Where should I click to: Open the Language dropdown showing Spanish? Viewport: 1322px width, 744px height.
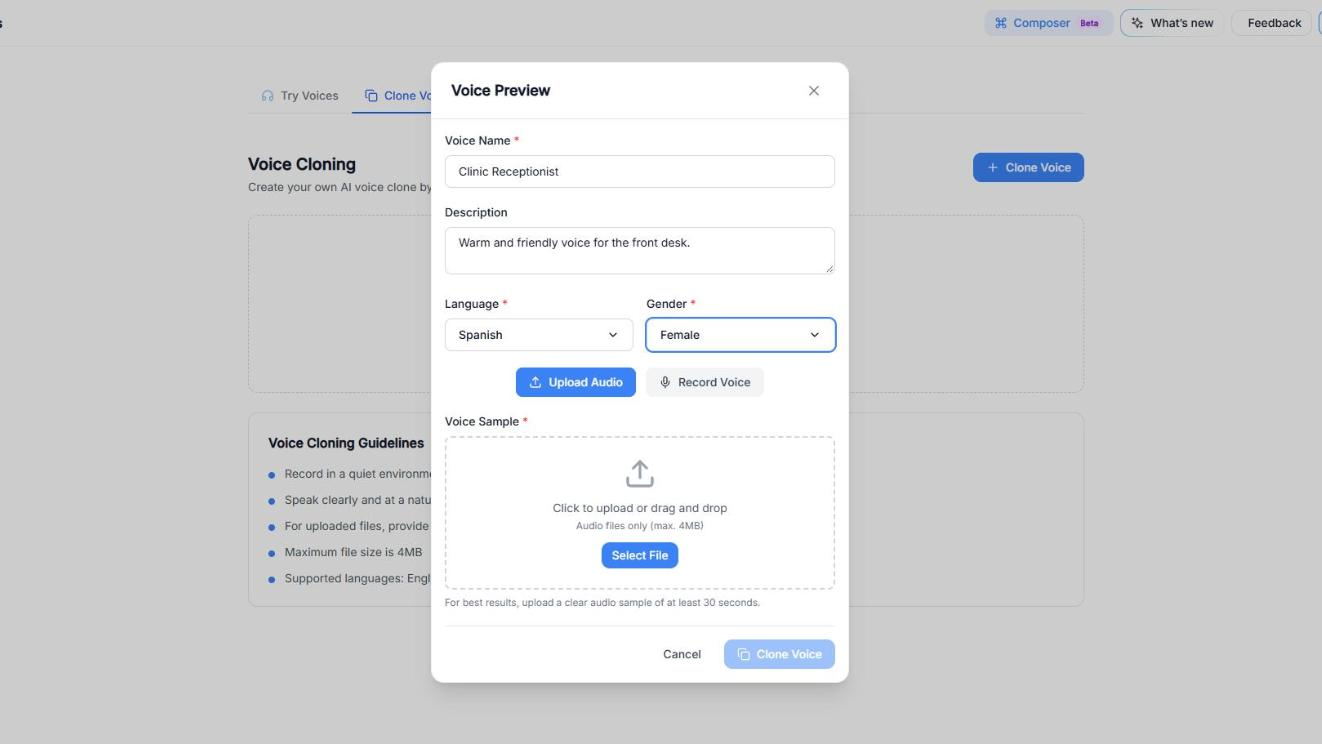(539, 335)
